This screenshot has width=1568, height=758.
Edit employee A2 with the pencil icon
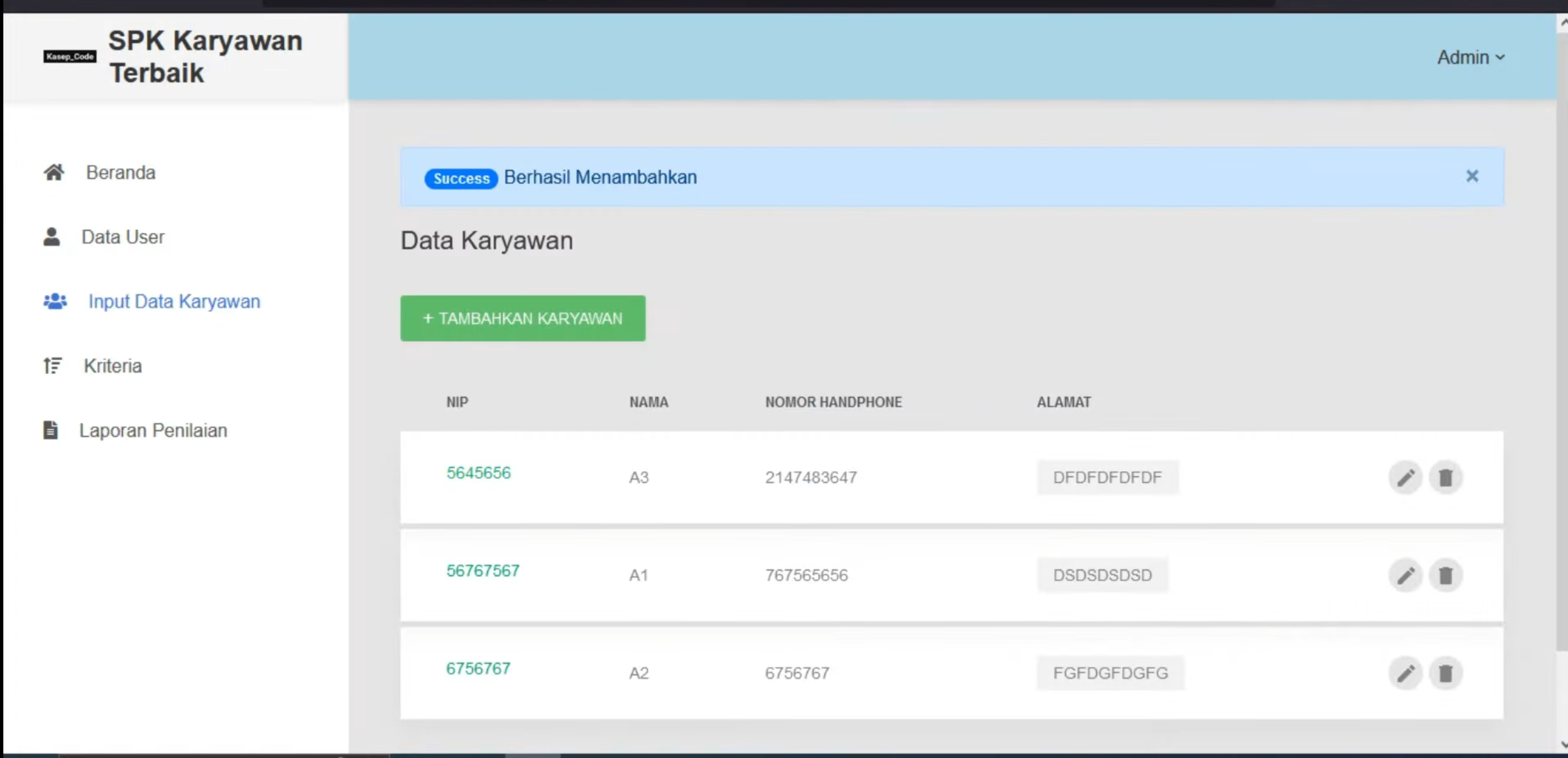(x=1405, y=673)
